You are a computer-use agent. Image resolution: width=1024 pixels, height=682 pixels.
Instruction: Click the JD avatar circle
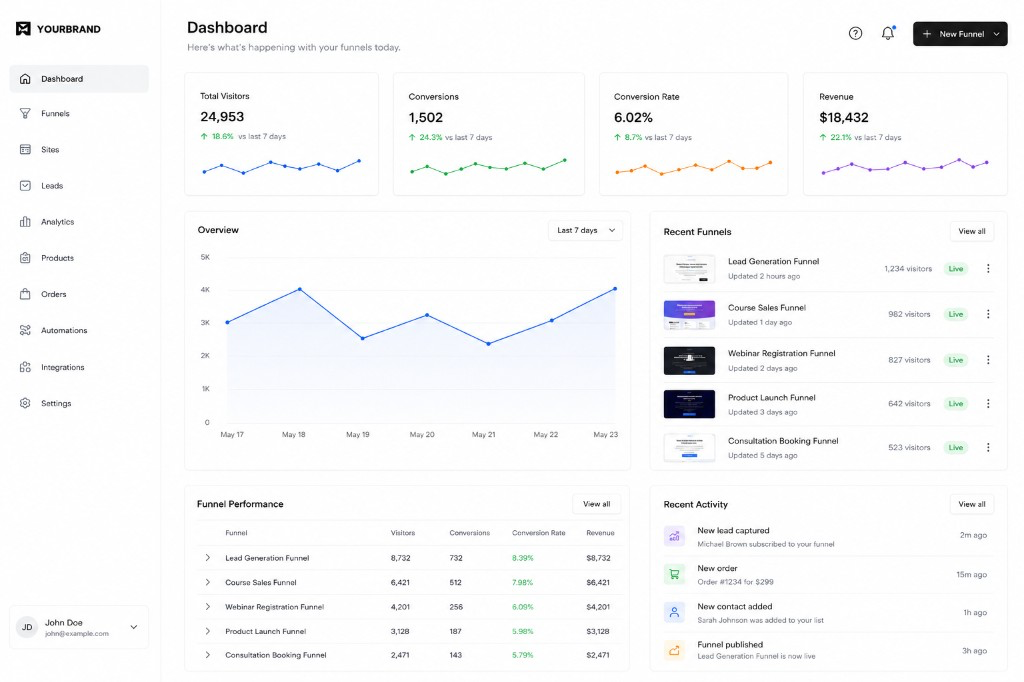[x=27, y=627]
